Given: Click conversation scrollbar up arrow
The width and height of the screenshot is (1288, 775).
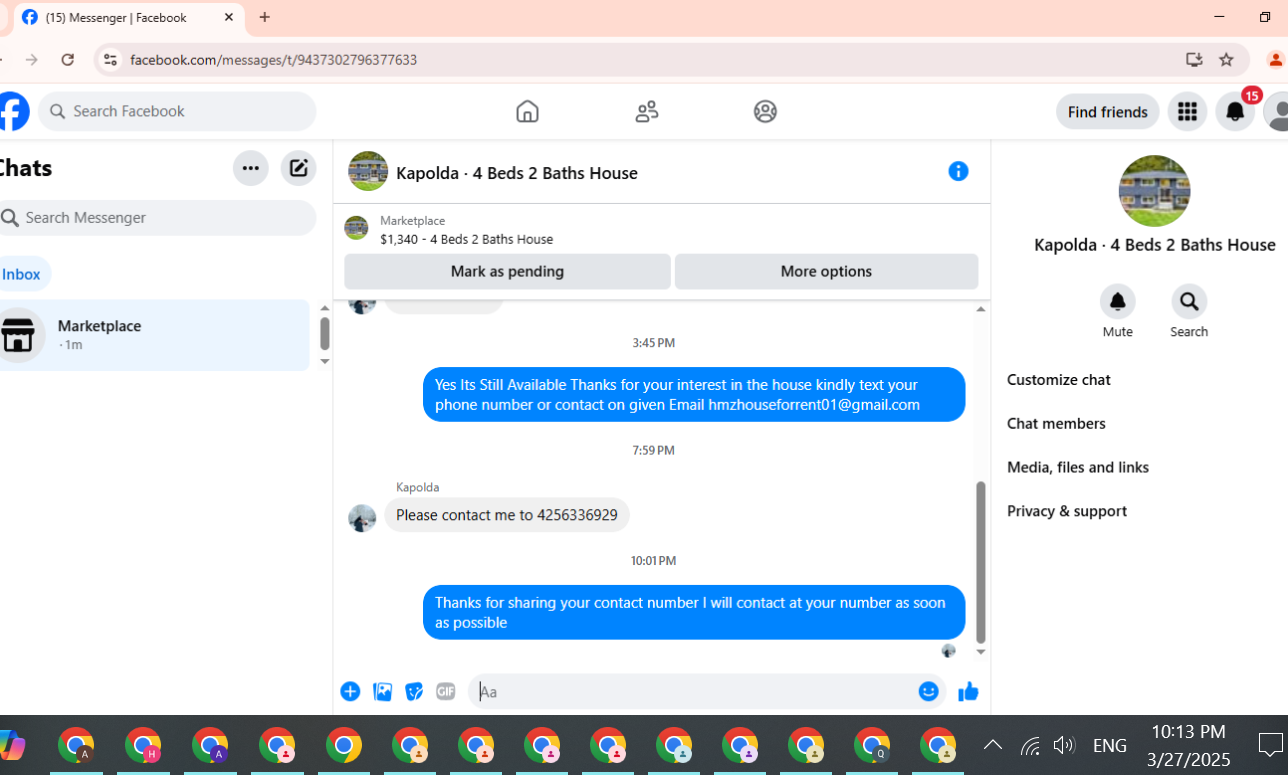Looking at the screenshot, I should tap(980, 309).
